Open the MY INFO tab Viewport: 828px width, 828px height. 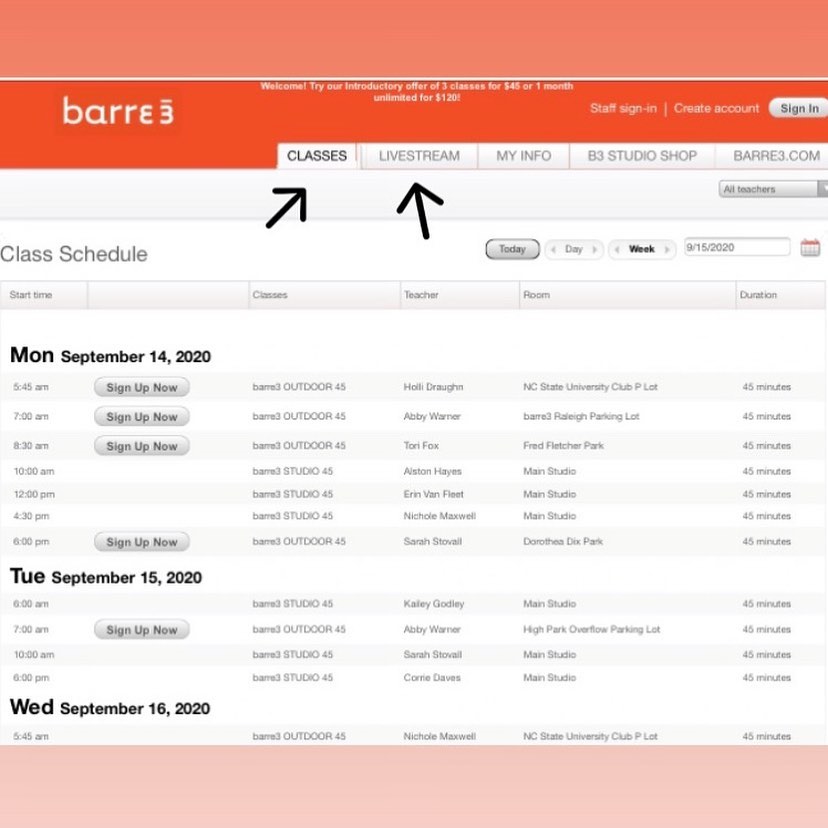[523, 156]
